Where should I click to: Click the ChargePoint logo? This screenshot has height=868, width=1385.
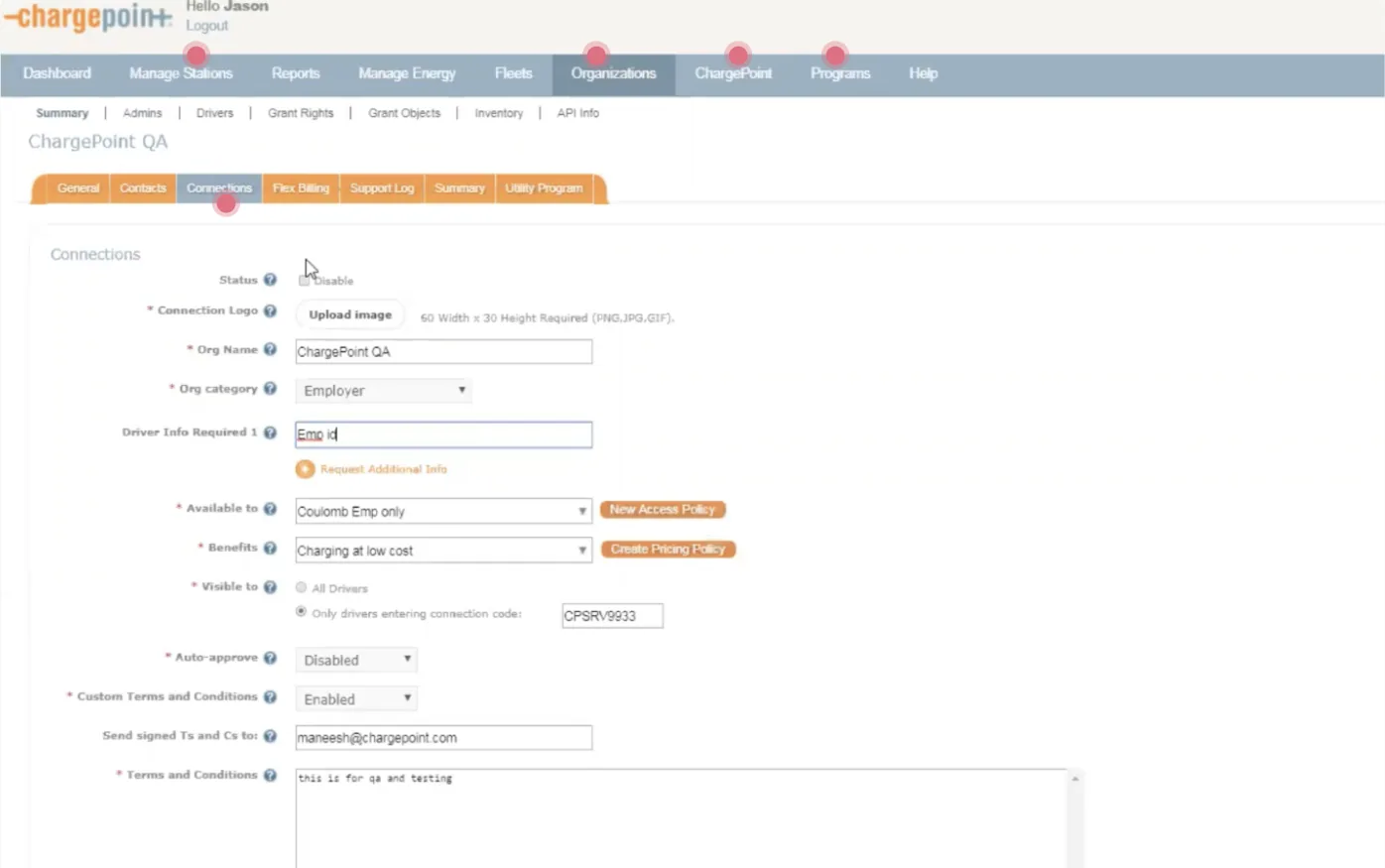87,17
